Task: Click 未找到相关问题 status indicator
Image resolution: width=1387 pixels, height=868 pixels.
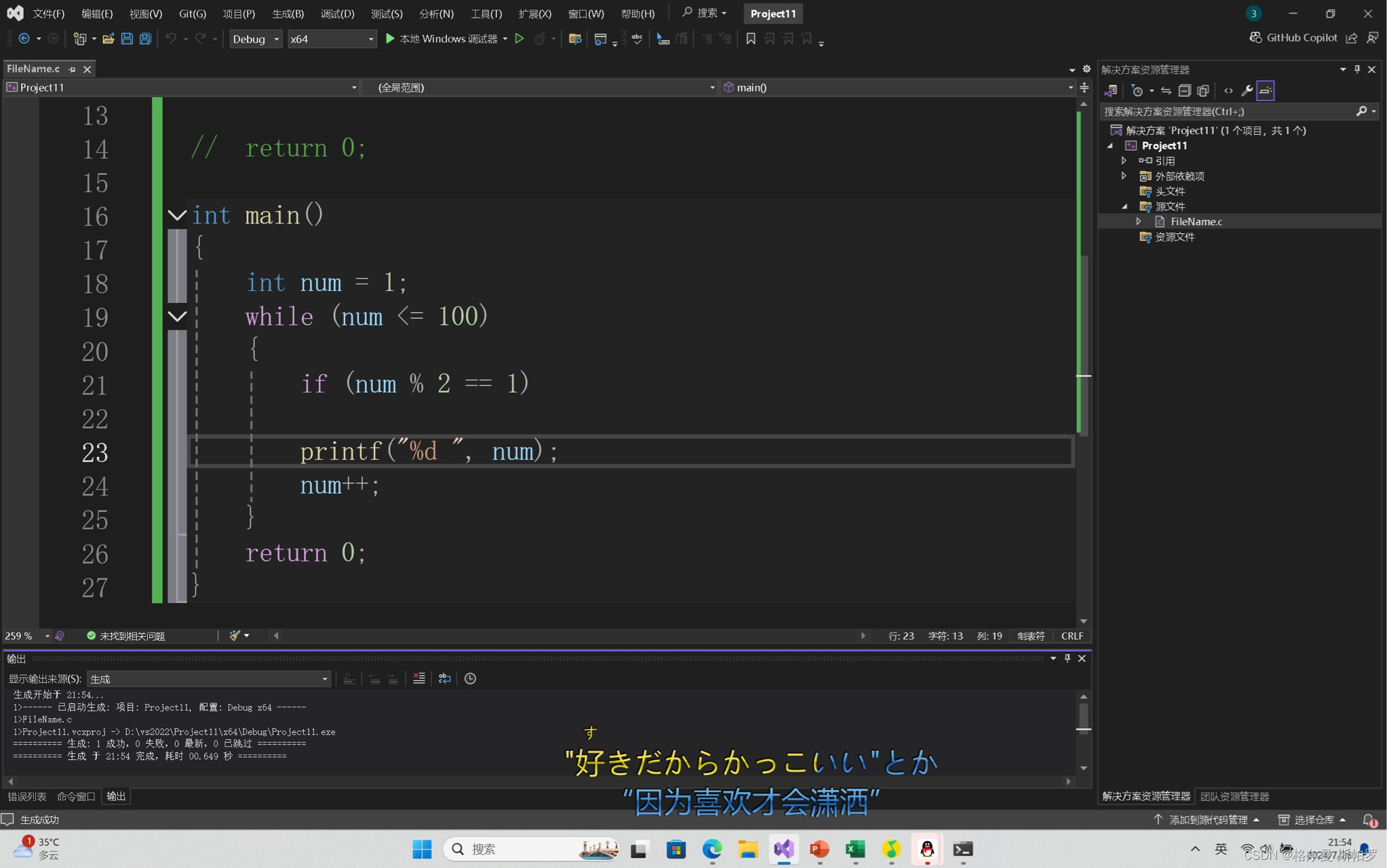Action: pyautogui.click(x=126, y=635)
